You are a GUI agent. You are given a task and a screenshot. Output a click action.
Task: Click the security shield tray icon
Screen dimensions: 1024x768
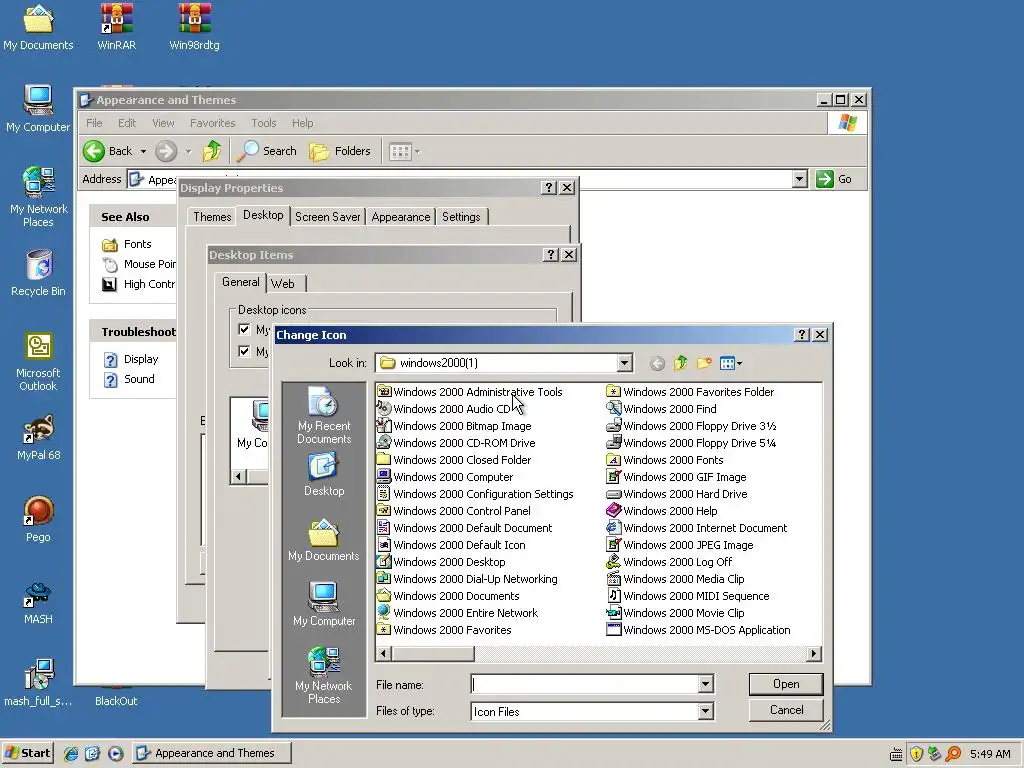(916, 754)
